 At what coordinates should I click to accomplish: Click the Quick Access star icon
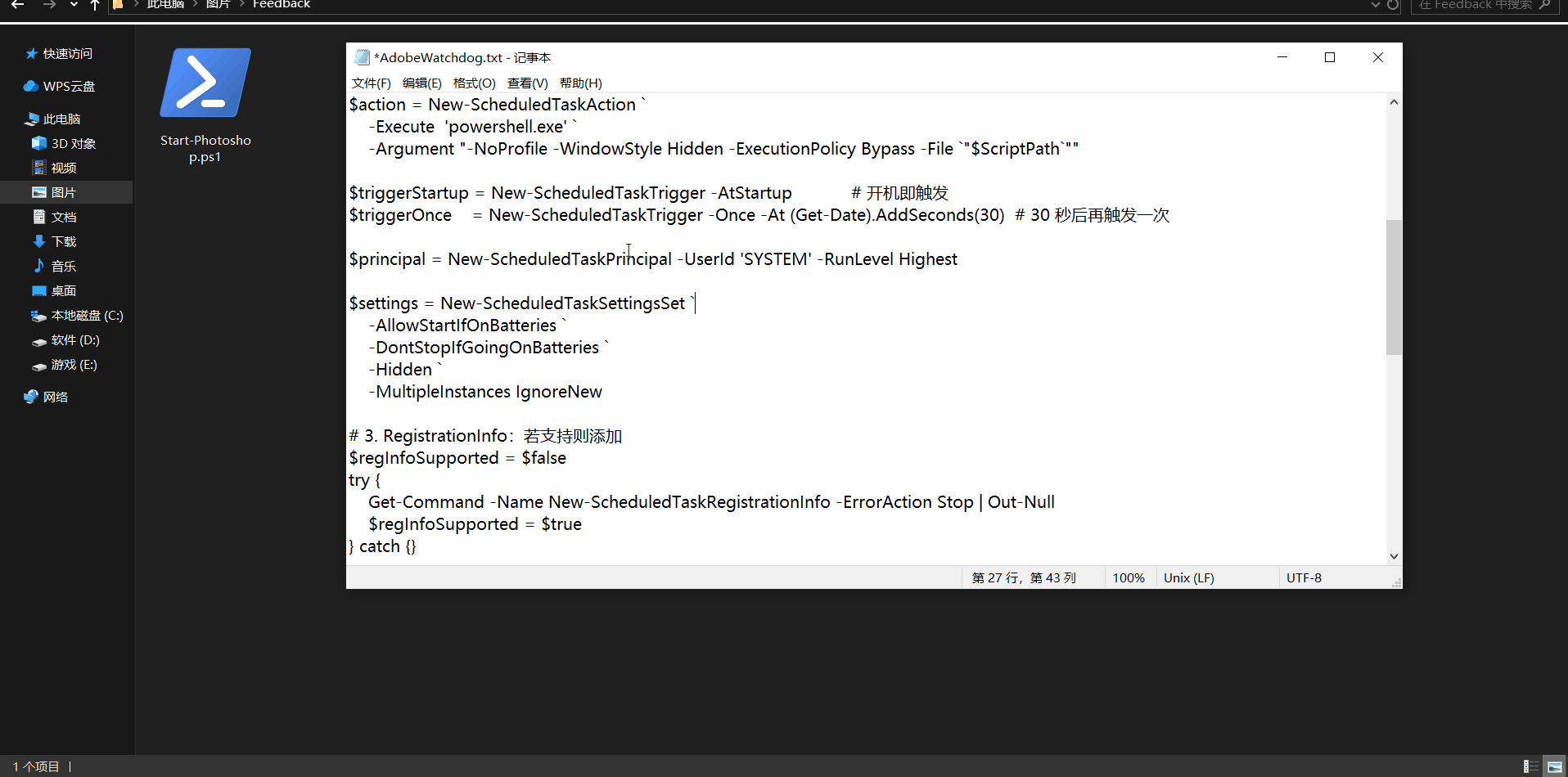coord(32,54)
